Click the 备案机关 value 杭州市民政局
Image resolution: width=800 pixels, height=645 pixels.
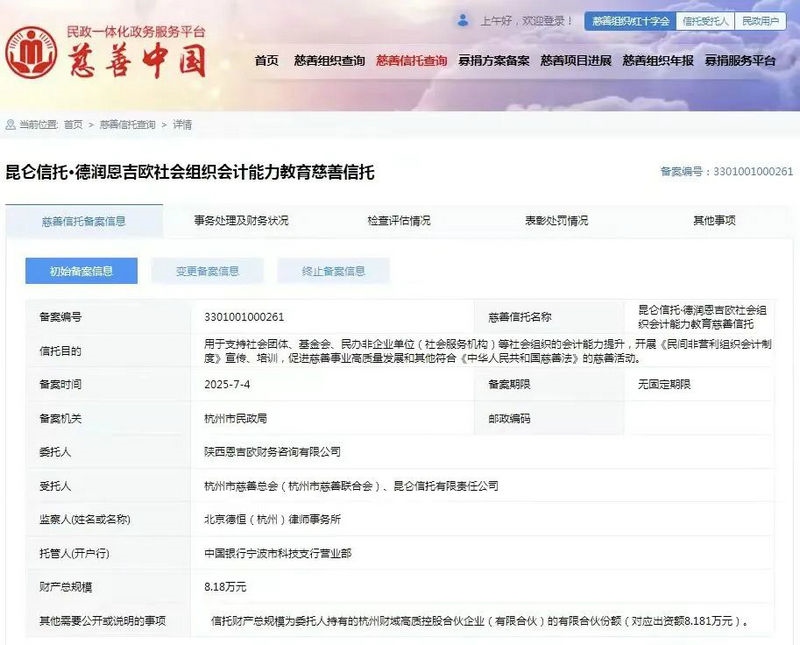235,418
